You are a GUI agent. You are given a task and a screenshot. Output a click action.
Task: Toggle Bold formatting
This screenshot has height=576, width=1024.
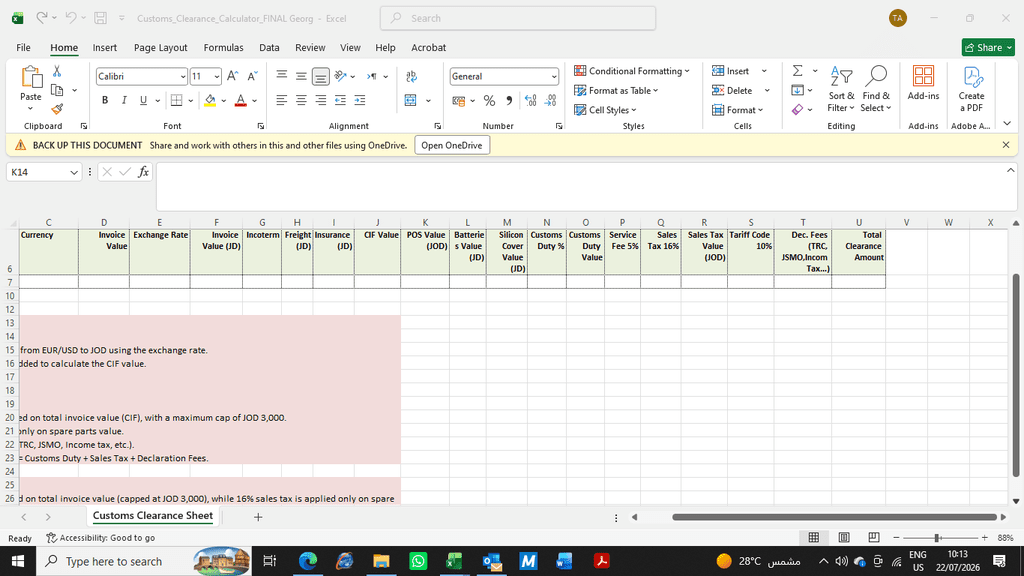click(104, 101)
